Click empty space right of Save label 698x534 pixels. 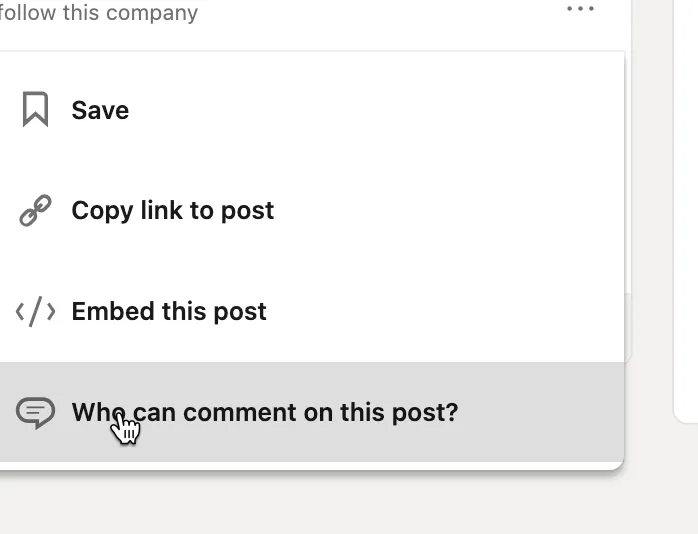click(400, 110)
